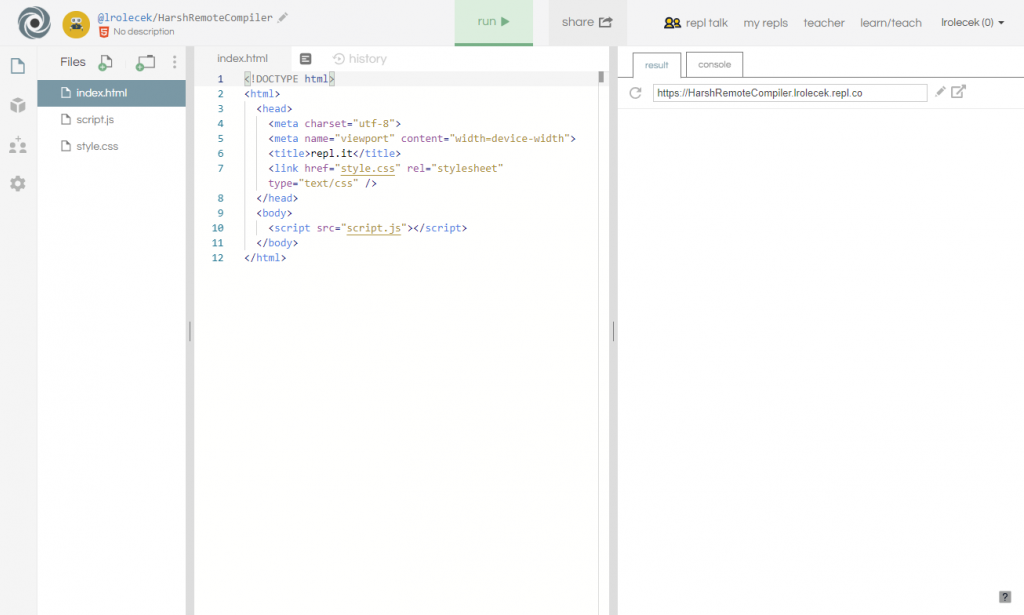Open the Packages cube icon

point(17,105)
